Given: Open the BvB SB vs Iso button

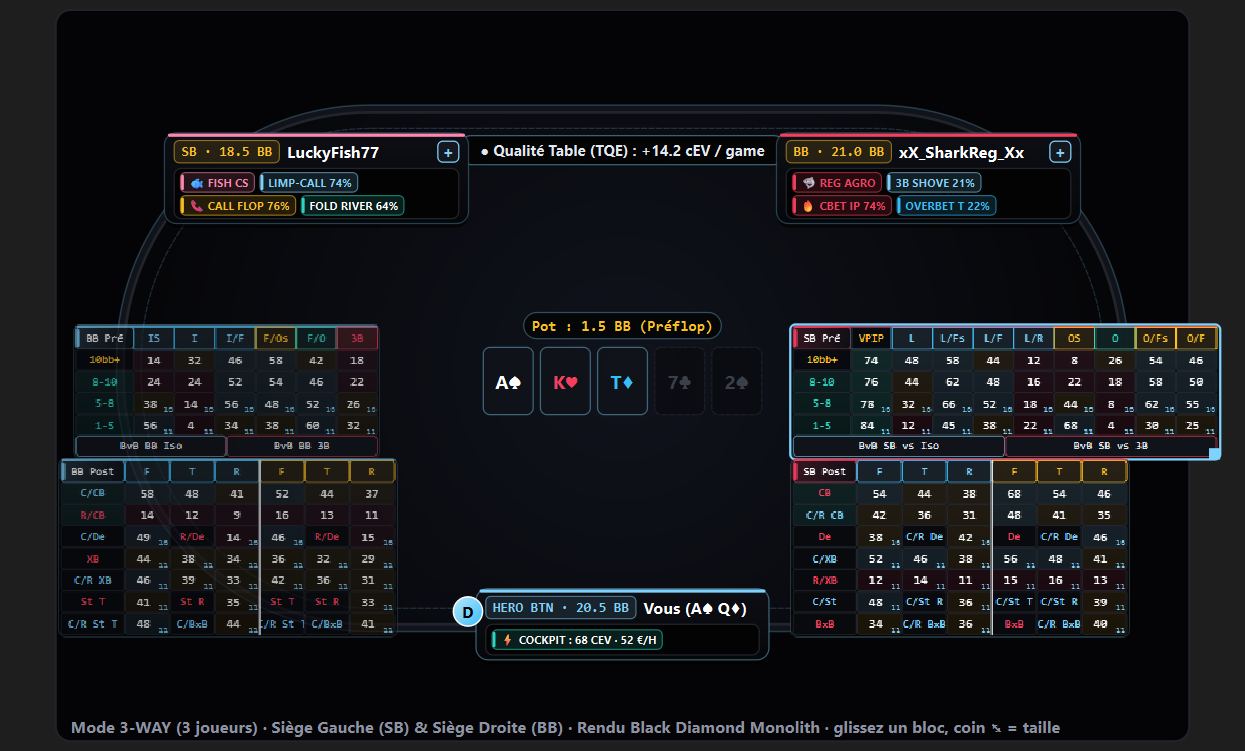Looking at the screenshot, I should point(898,446).
